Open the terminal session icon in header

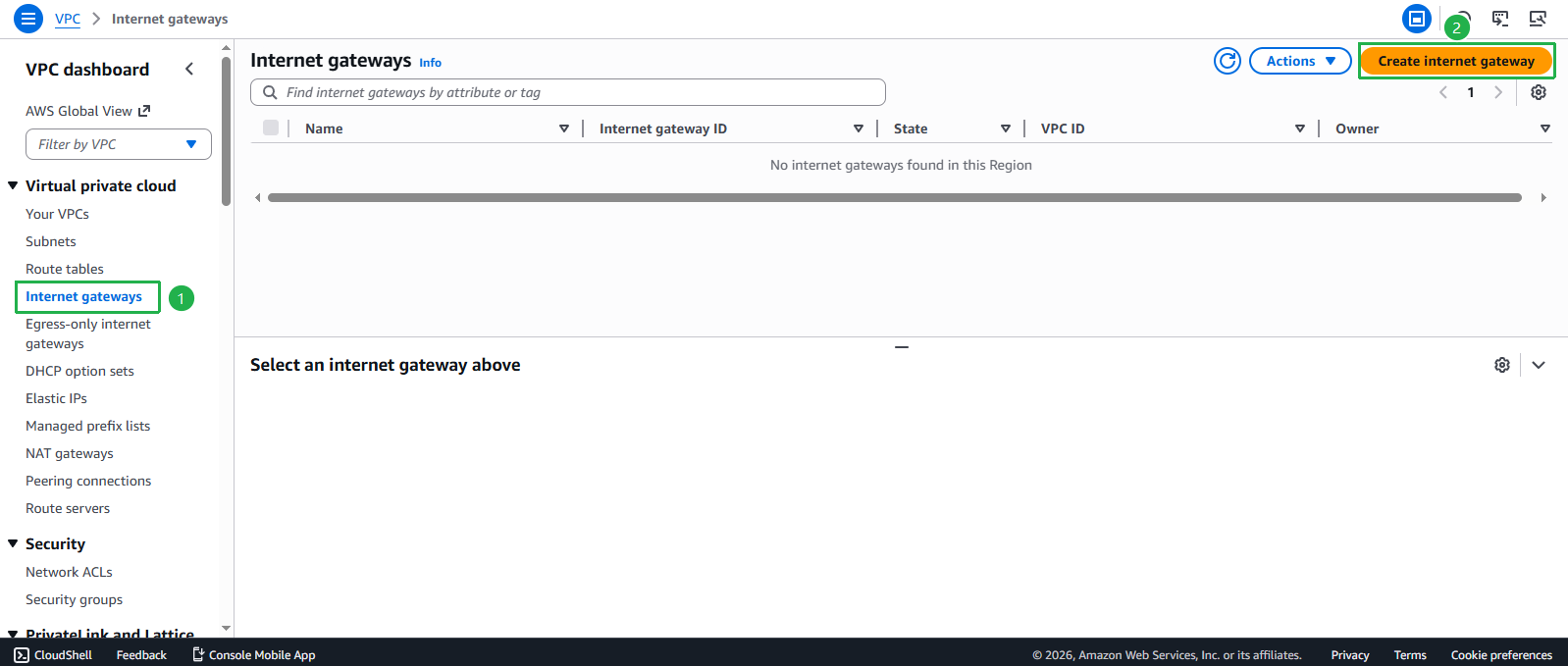click(x=1500, y=19)
